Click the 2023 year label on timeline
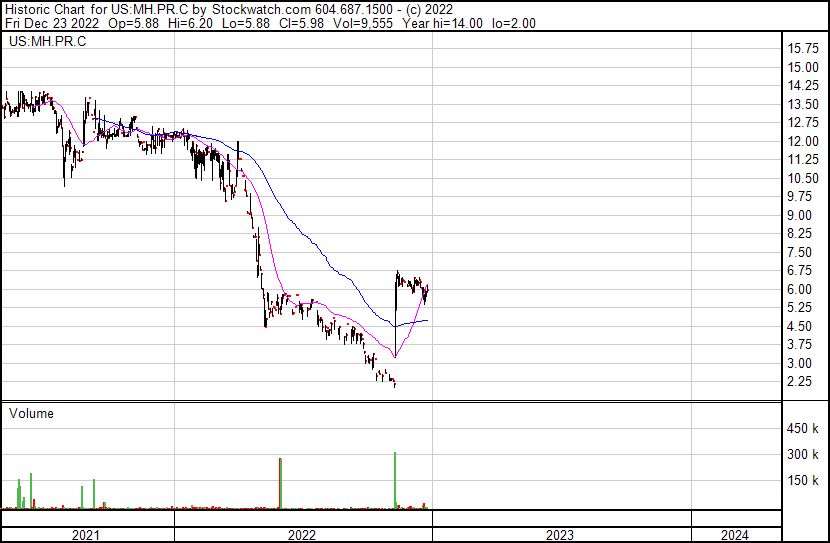The height and width of the screenshot is (543, 830). pyautogui.click(x=560, y=535)
